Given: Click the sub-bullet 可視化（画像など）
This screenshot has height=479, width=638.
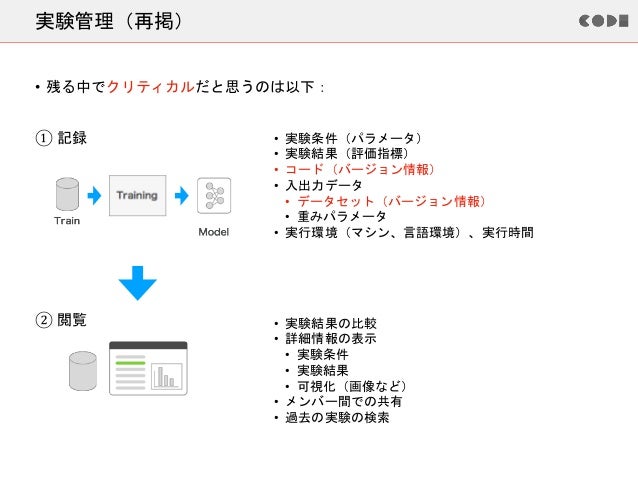Looking at the screenshot, I should tap(352, 386).
